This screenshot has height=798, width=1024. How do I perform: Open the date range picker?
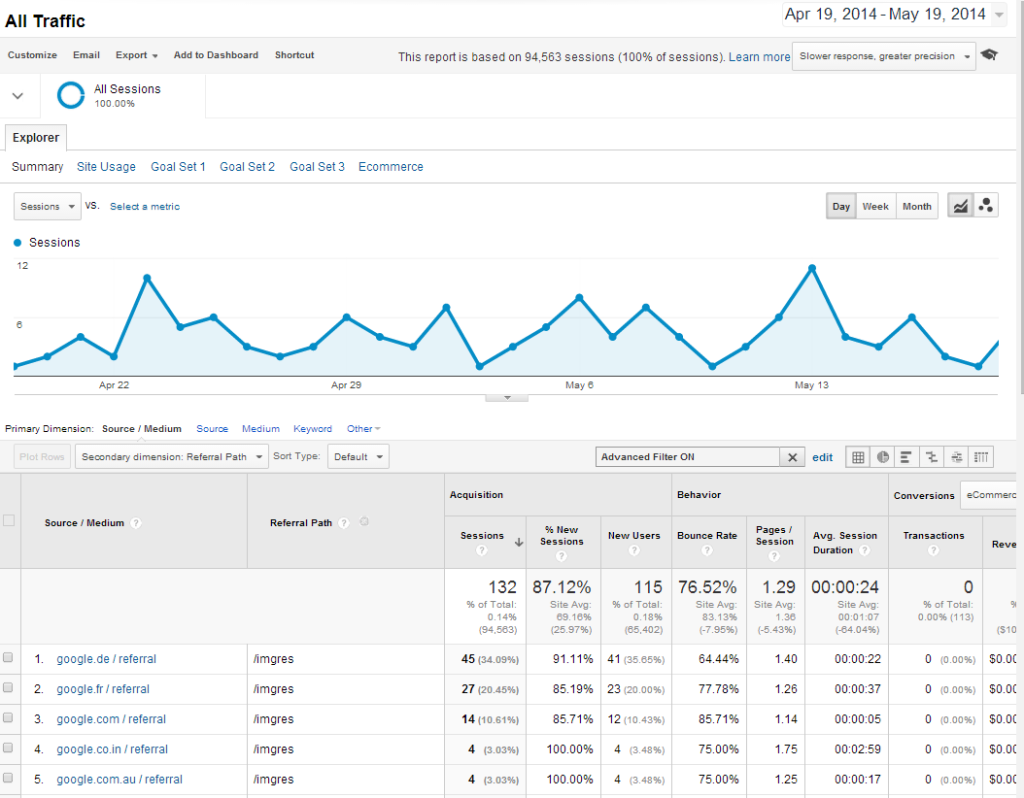tap(894, 14)
